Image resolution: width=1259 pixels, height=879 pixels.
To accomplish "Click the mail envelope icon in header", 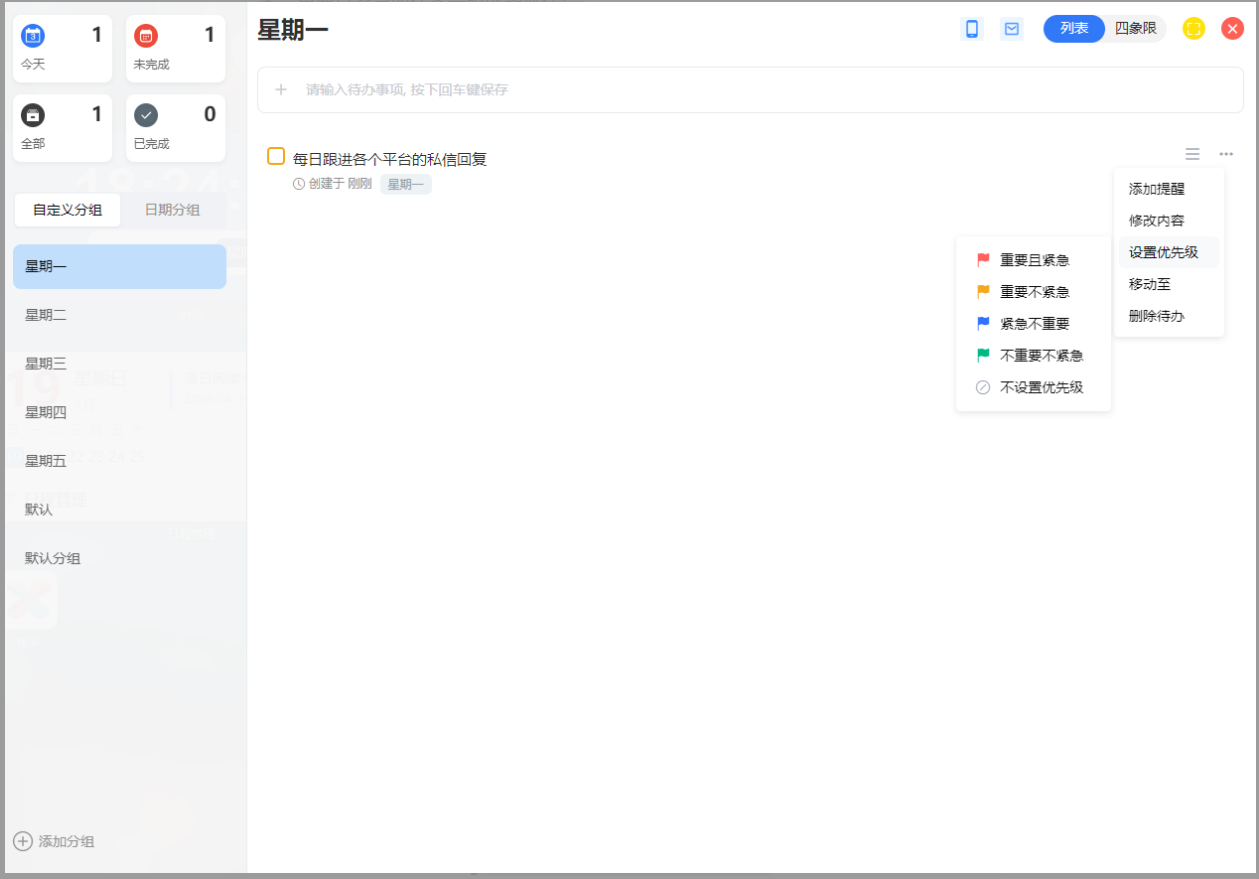I will [x=1011, y=29].
